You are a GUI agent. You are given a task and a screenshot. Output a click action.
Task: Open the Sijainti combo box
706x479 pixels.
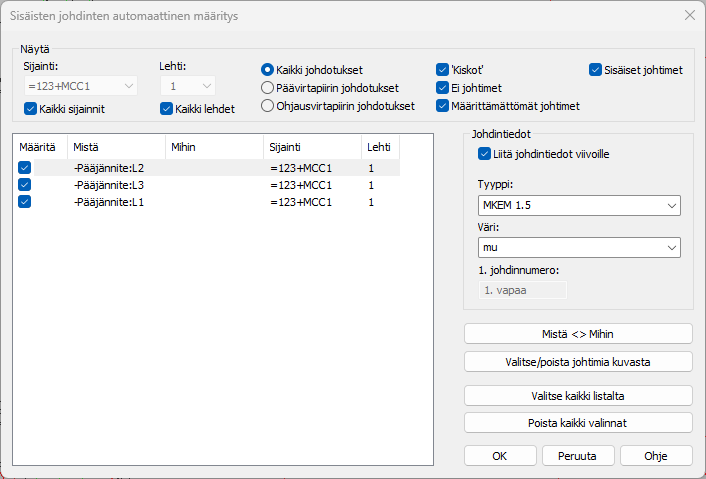tap(80, 86)
